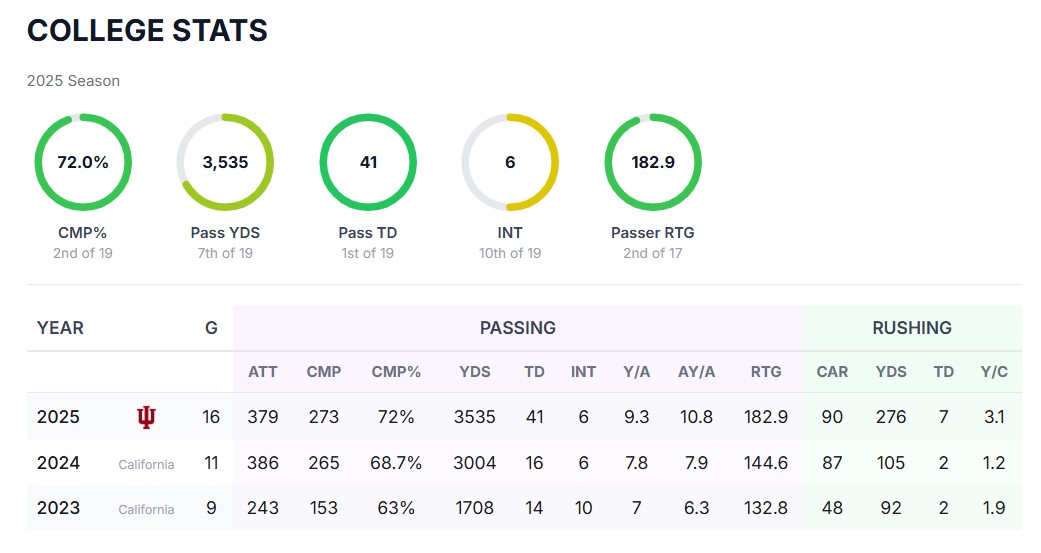Image resolution: width=1041 pixels, height=553 pixels.
Task: Click the Y/C column header
Action: pyautogui.click(x=994, y=372)
